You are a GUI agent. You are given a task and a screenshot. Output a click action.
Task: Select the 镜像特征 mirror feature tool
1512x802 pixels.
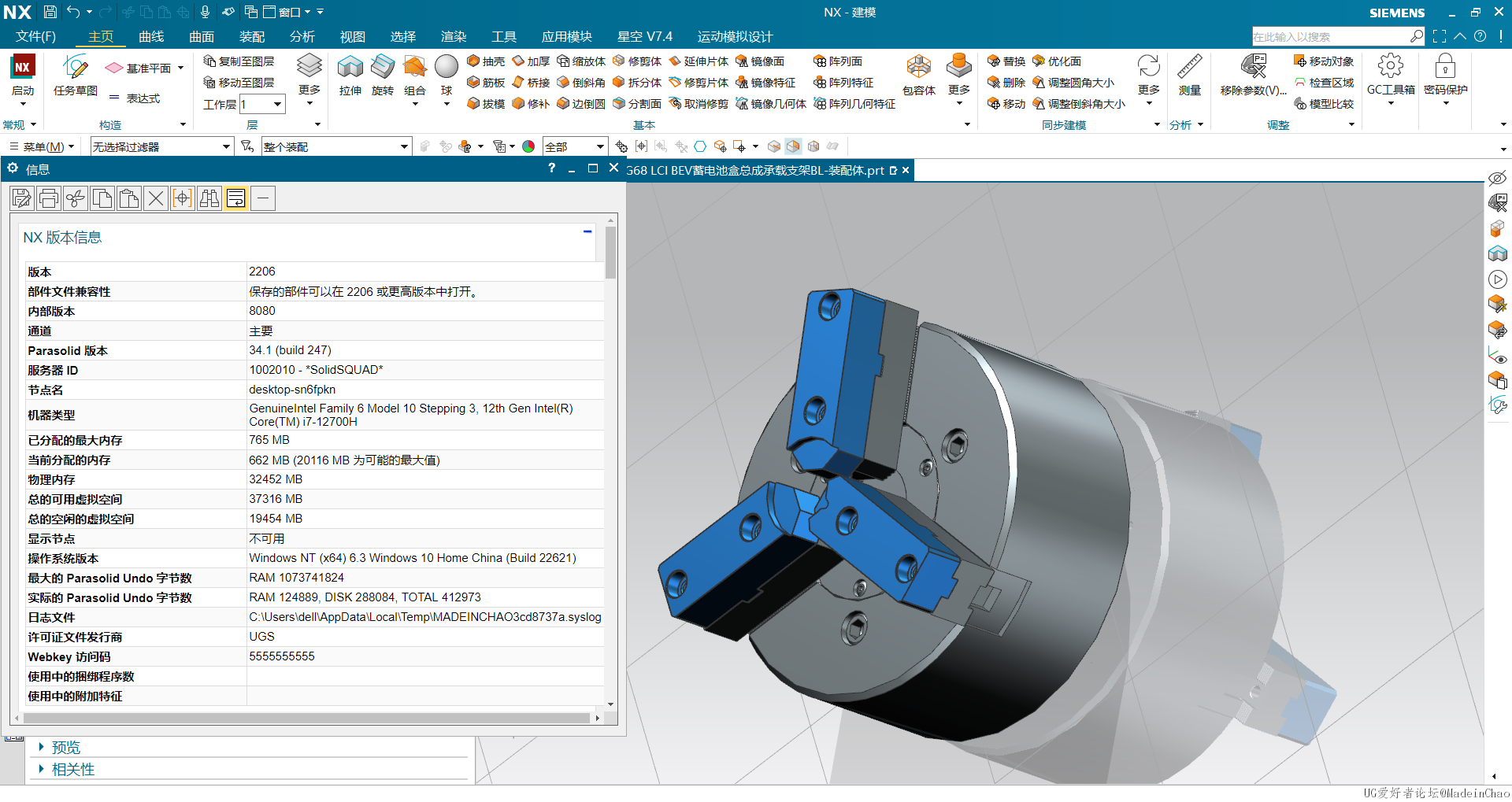coord(765,82)
